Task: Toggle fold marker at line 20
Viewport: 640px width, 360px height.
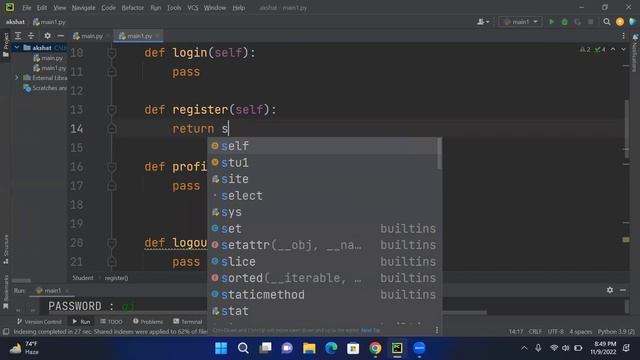Action: point(111,243)
